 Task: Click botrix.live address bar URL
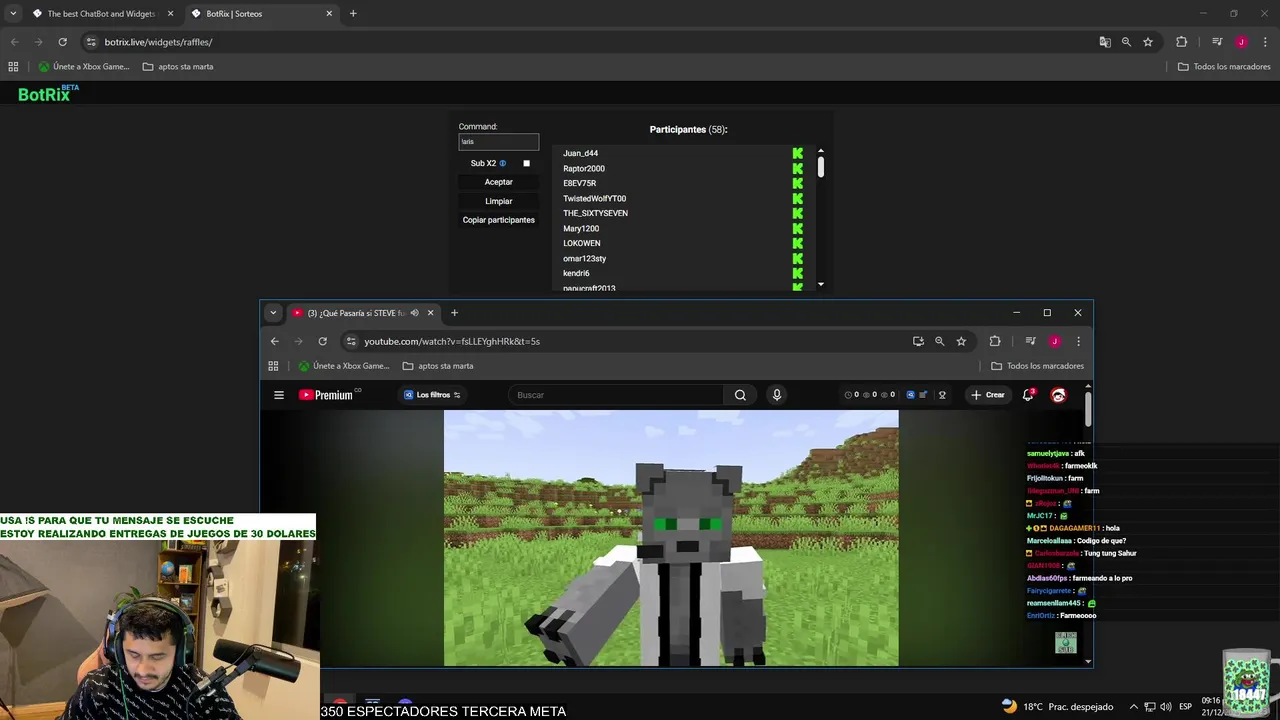click(158, 42)
